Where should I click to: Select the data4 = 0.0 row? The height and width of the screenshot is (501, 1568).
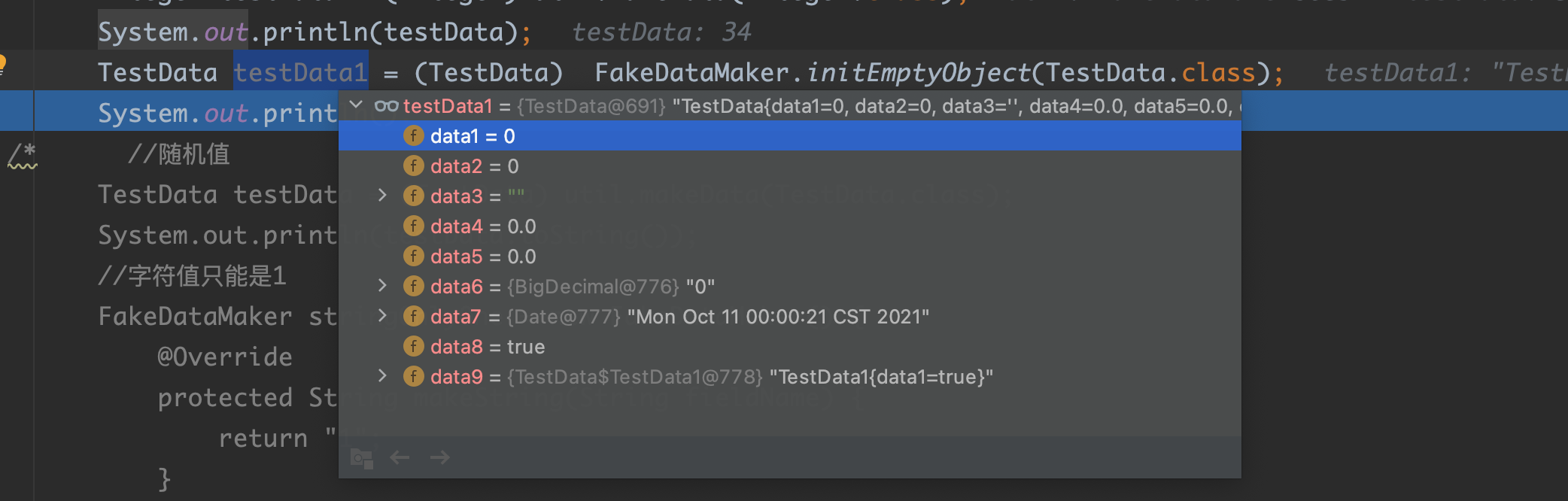click(x=790, y=226)
